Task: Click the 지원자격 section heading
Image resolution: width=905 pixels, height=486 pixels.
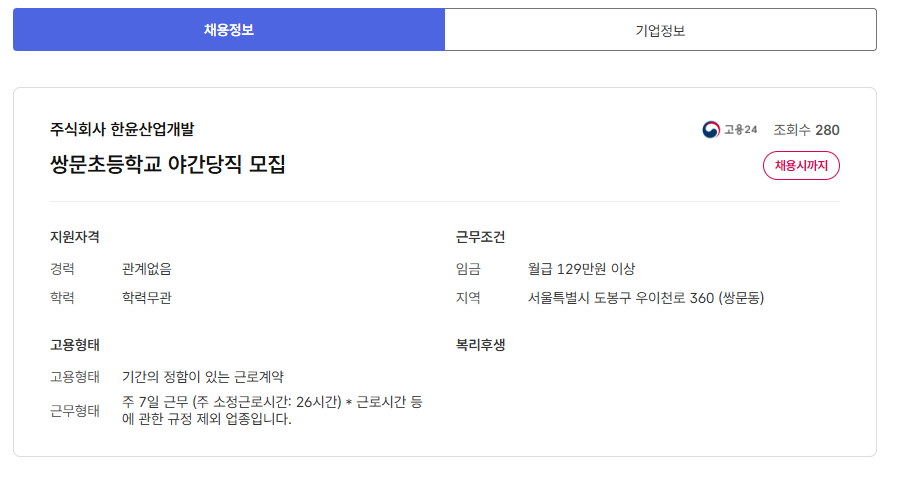Action: (74, 237)
